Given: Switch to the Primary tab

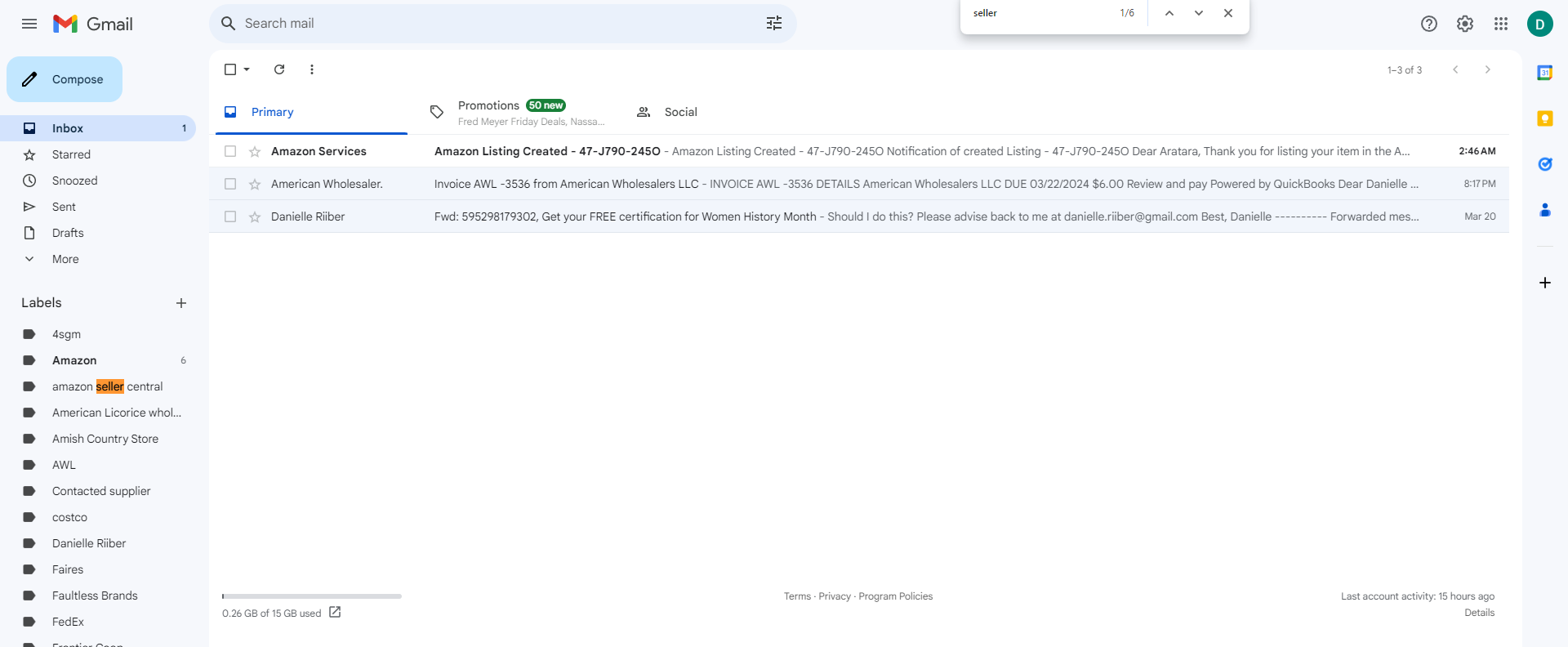Looking at the screenshot, I should tap(311, 112).
